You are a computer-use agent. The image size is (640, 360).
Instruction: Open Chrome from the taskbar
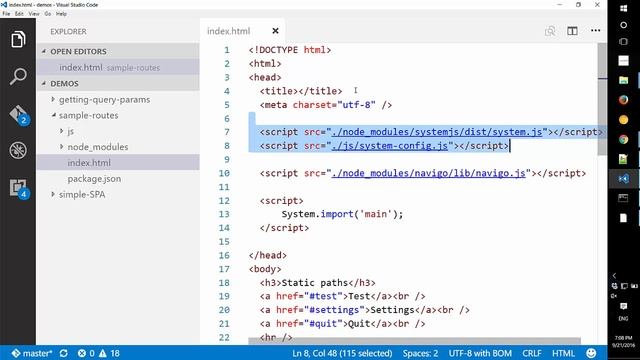[x=623, y=139]
